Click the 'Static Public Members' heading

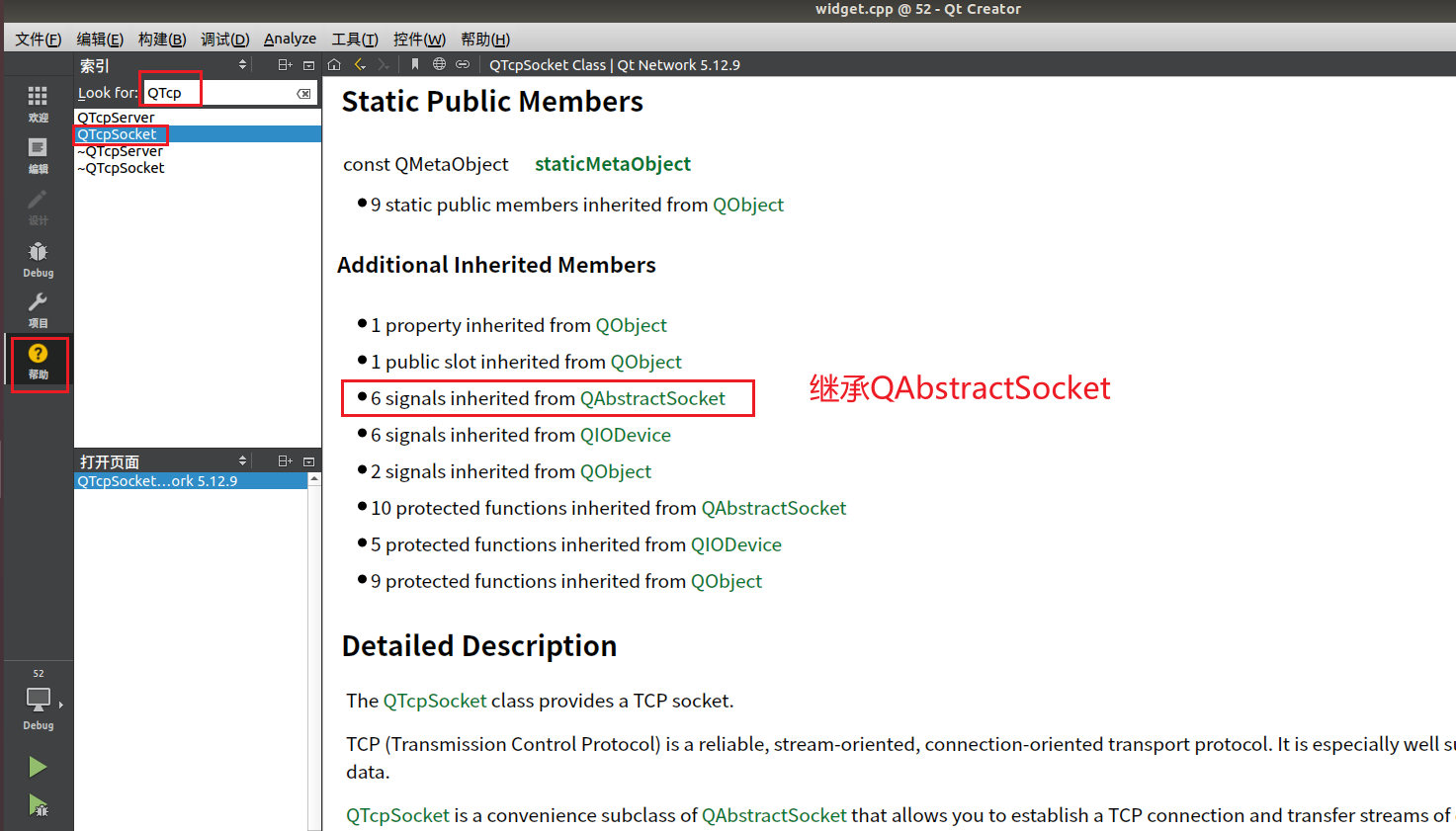[x=492, y=102]
